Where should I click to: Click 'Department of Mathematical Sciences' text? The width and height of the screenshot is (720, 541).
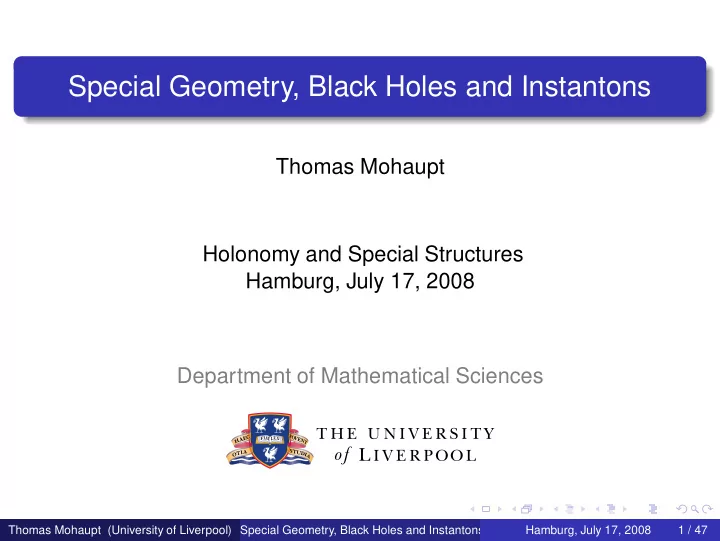360,376
